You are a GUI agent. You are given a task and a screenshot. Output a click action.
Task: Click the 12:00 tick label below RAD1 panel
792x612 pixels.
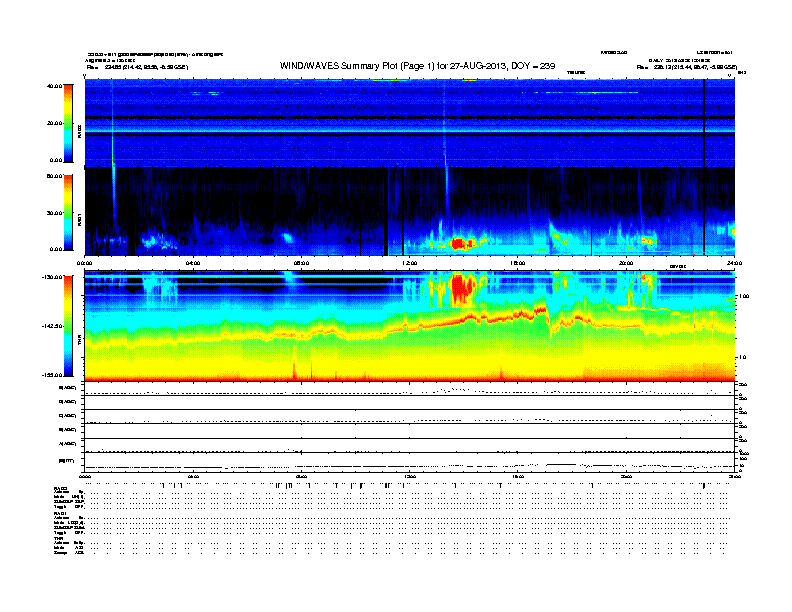[x=409, y=263]
